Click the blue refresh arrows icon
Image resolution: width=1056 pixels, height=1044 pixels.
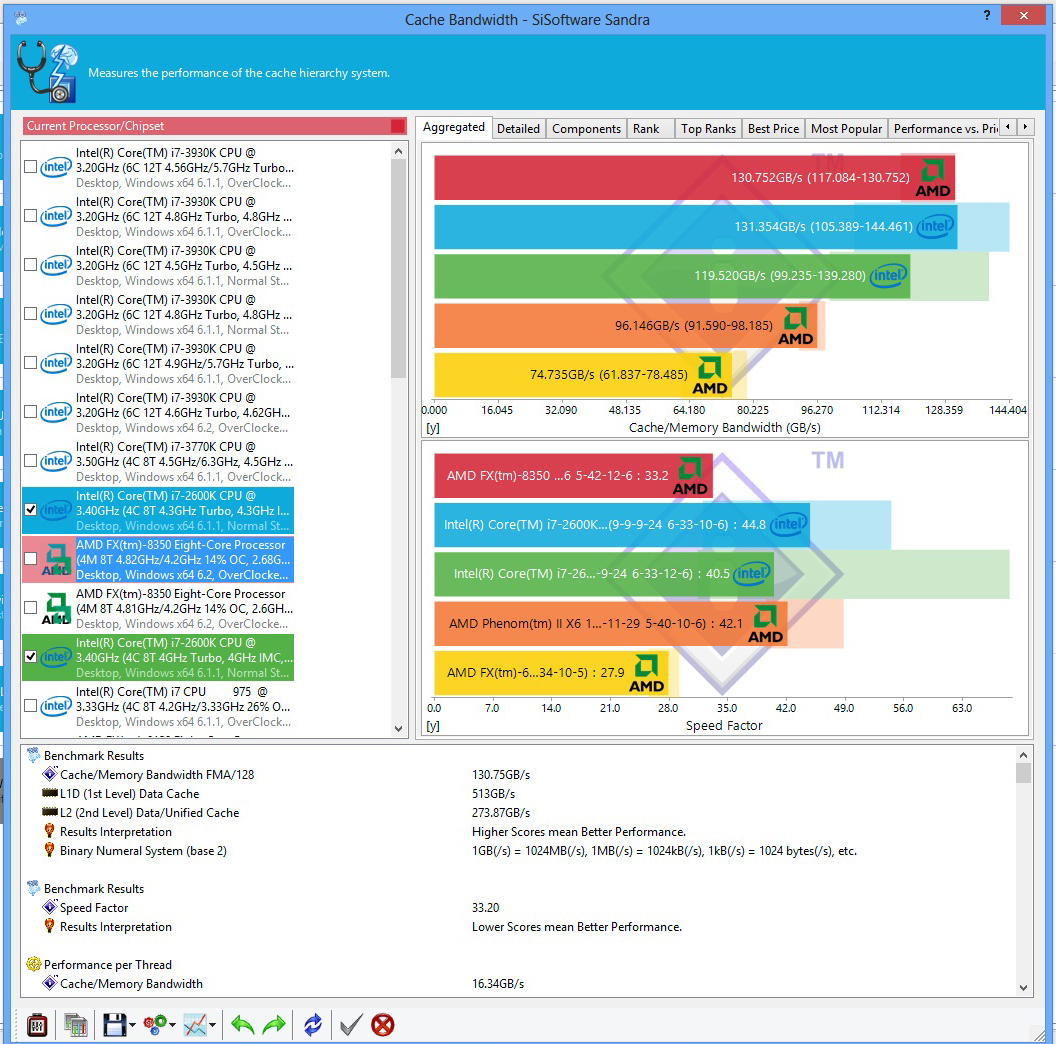(x=313, y=1025)
